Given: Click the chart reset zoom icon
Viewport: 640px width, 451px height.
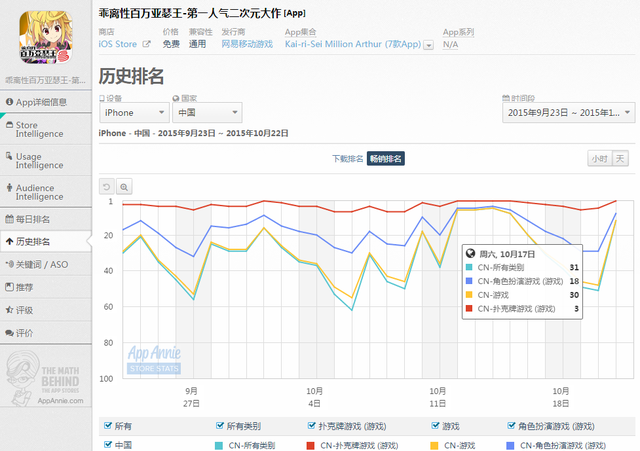Looking at the screenshot, I should tap(107, 187).
